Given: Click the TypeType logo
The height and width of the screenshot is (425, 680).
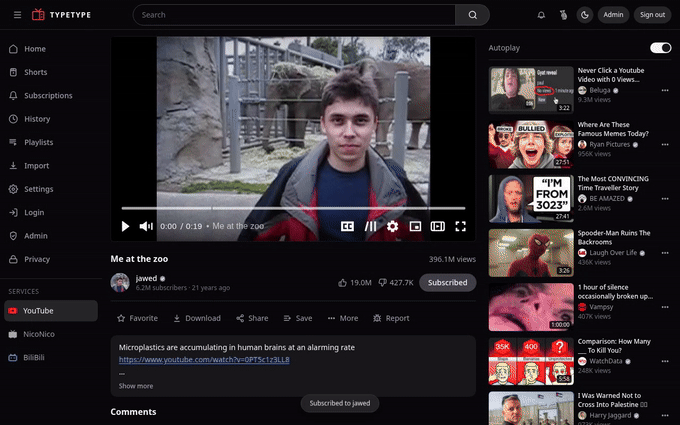Looking at the screenshot, I should 61,15.
